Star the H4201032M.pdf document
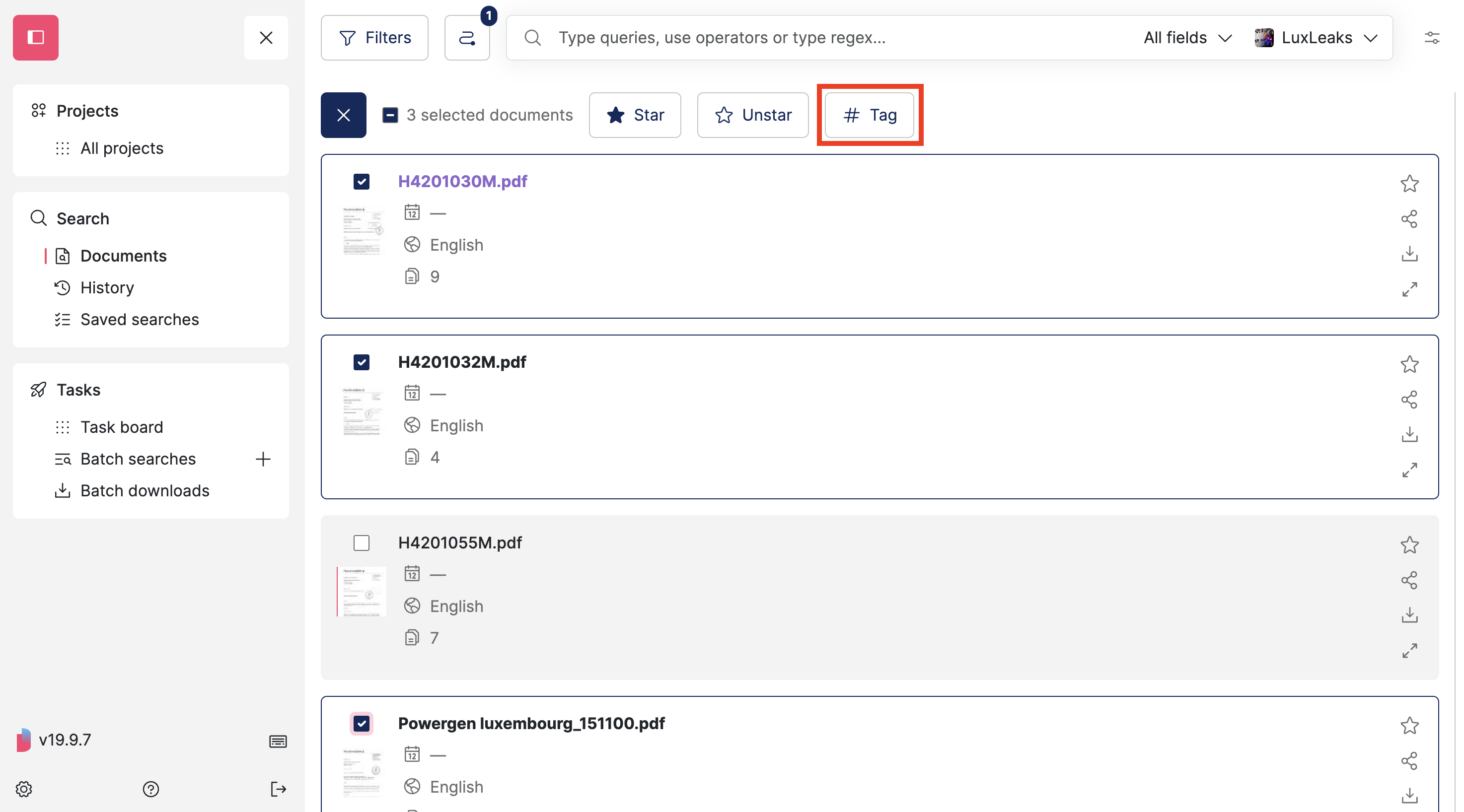 (x=1409, y=364)
